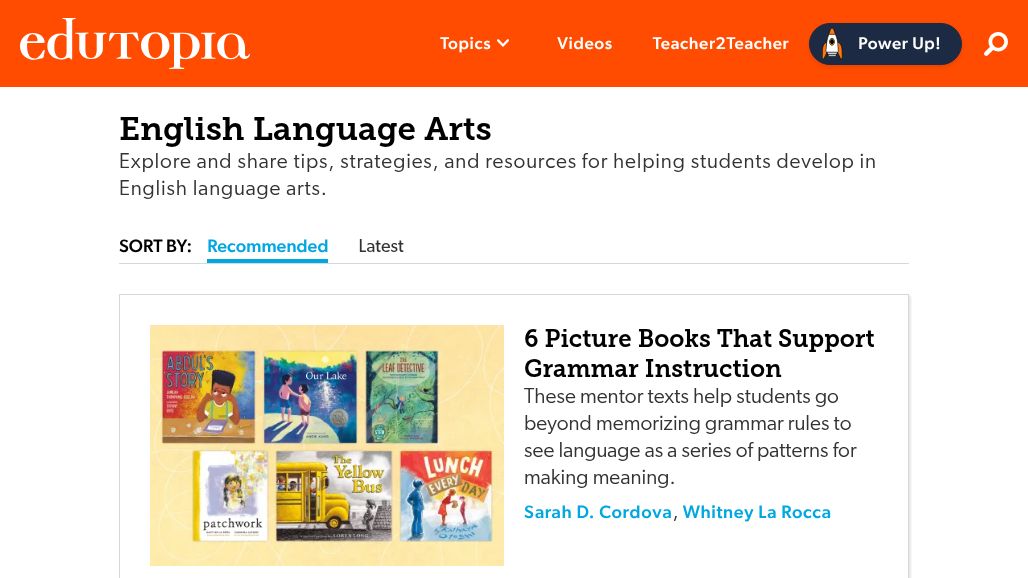Open the search magnifier icon
This screenshot has height=578, width=1028.
(x=995, y=44)
